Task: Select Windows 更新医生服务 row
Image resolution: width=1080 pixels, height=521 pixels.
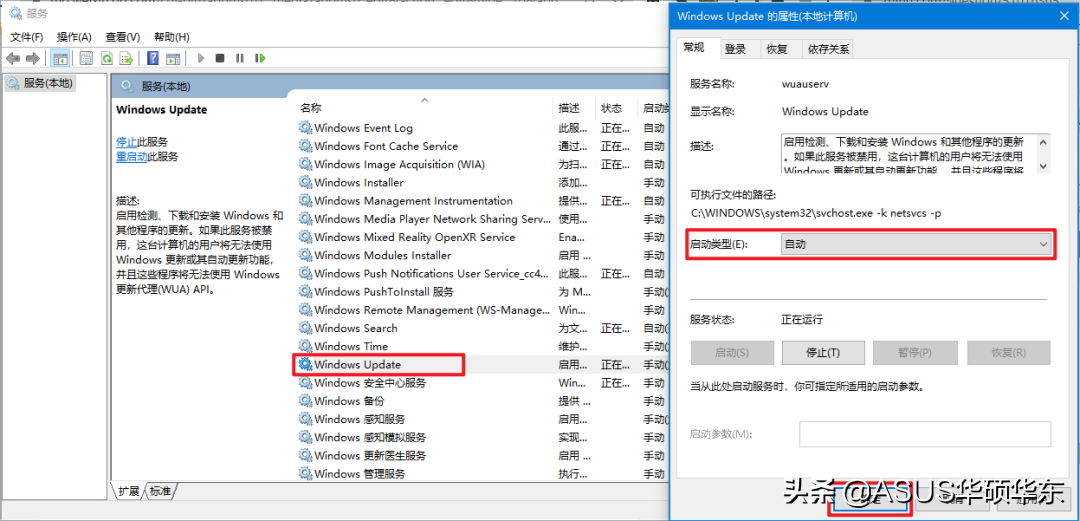Action: click(x=482, y=456)
